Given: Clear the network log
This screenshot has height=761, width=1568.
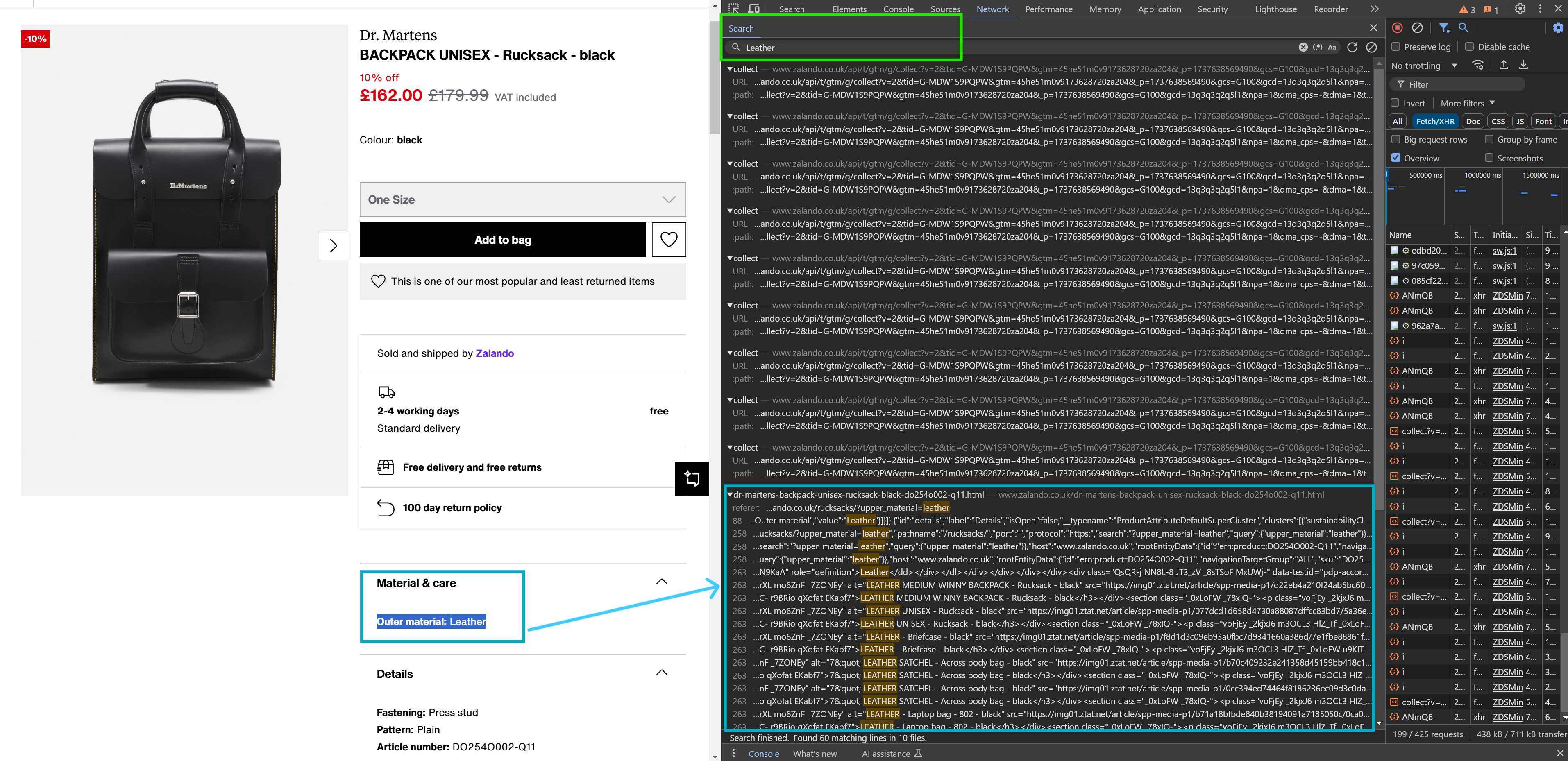Looking at the screenshot, I should click(x=1418, y=27).
